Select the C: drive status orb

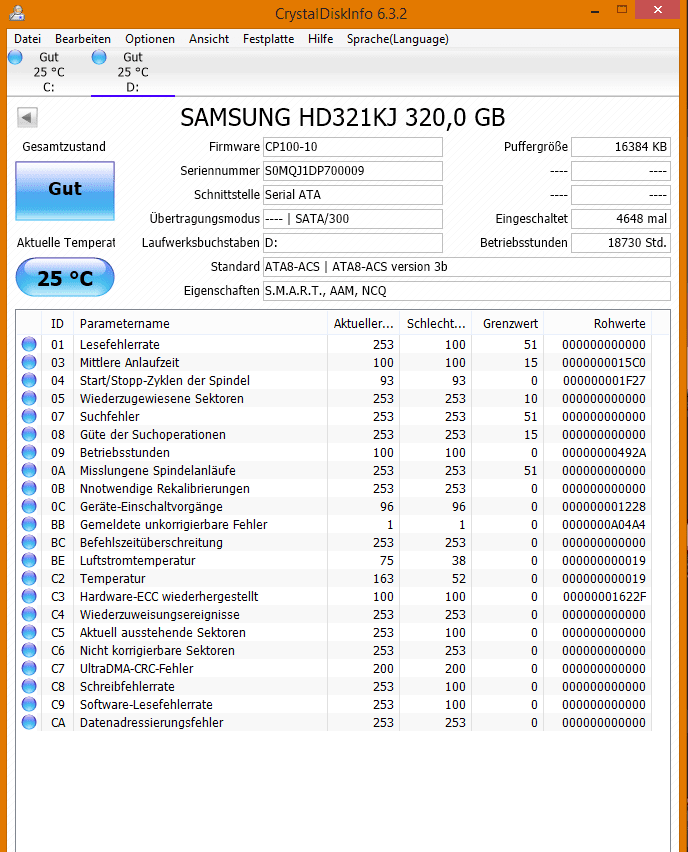pos(16,57)
